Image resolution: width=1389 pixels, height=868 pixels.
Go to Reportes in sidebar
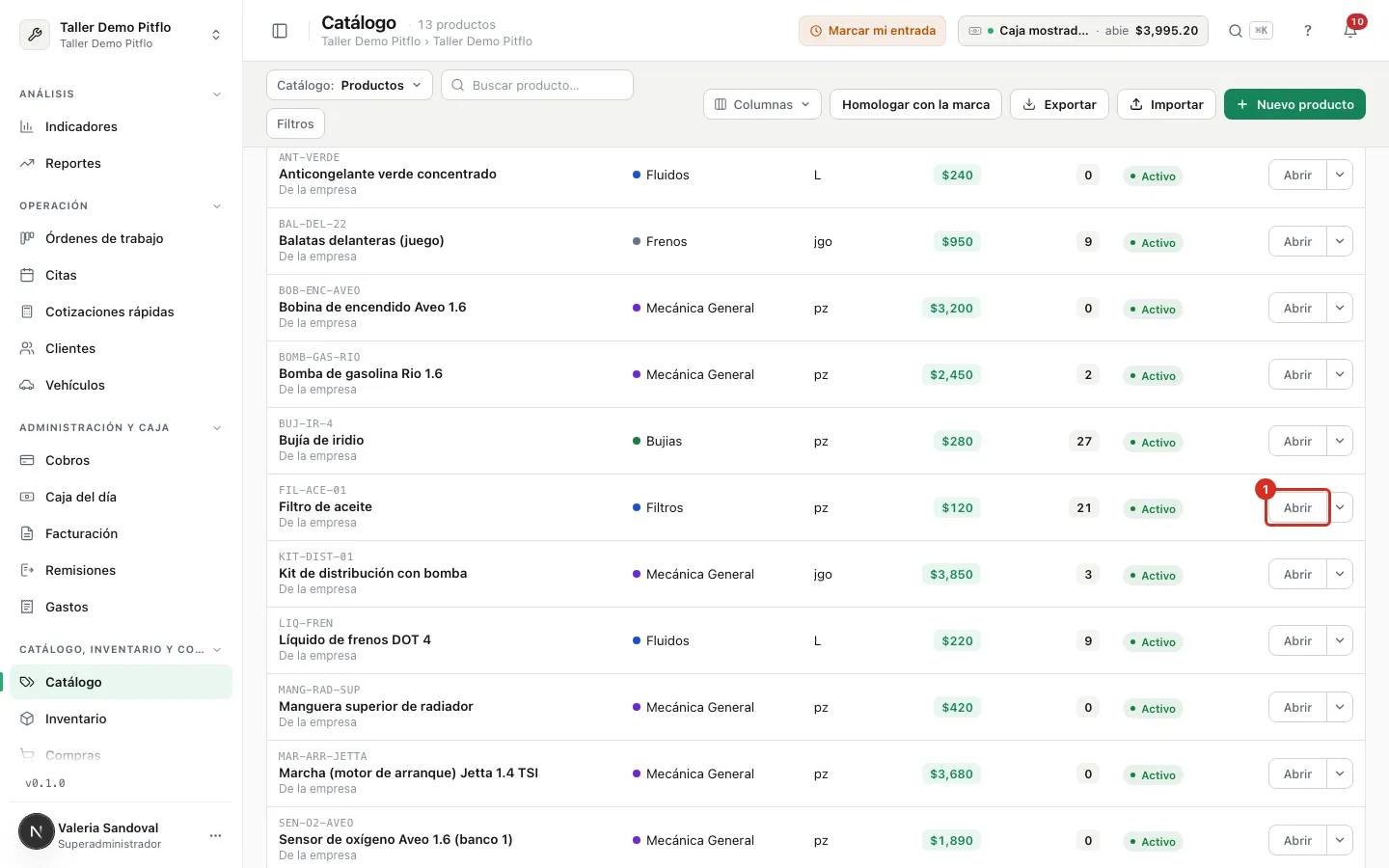click(x=121, y=163)
